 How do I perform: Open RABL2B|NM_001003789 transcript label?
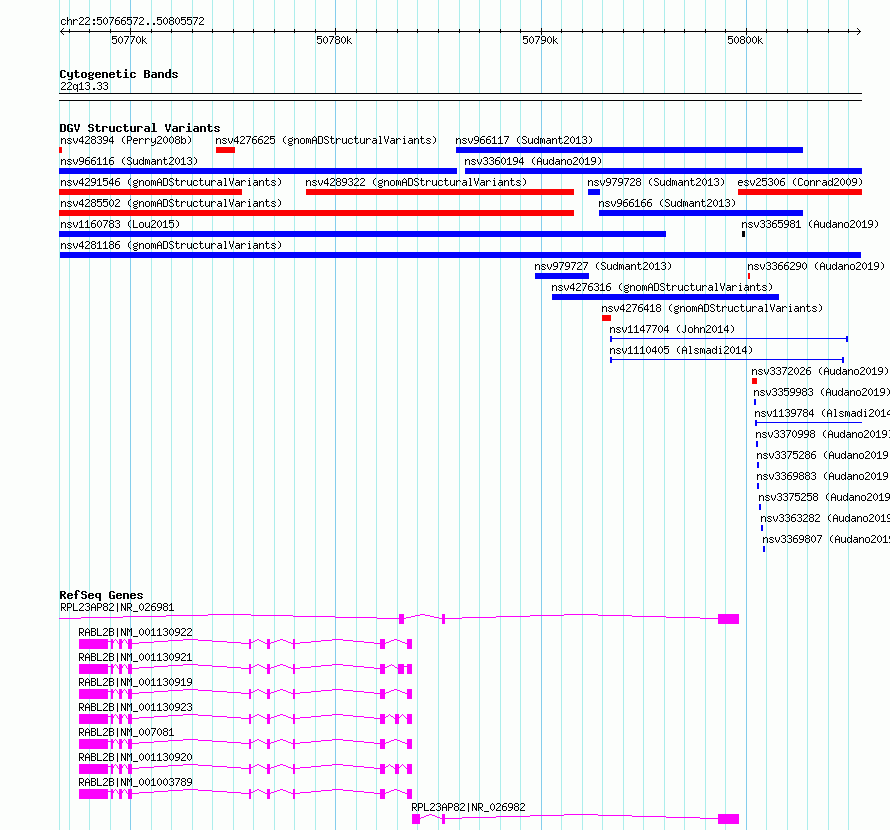pos(135,782)
